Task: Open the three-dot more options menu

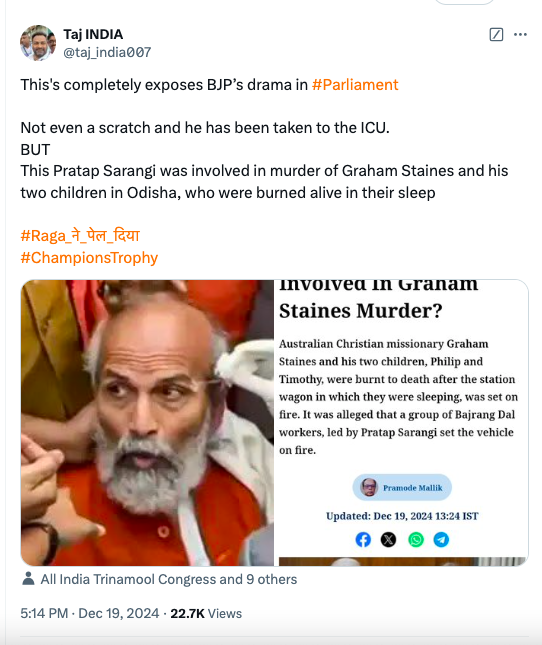Action: (520, 35)
